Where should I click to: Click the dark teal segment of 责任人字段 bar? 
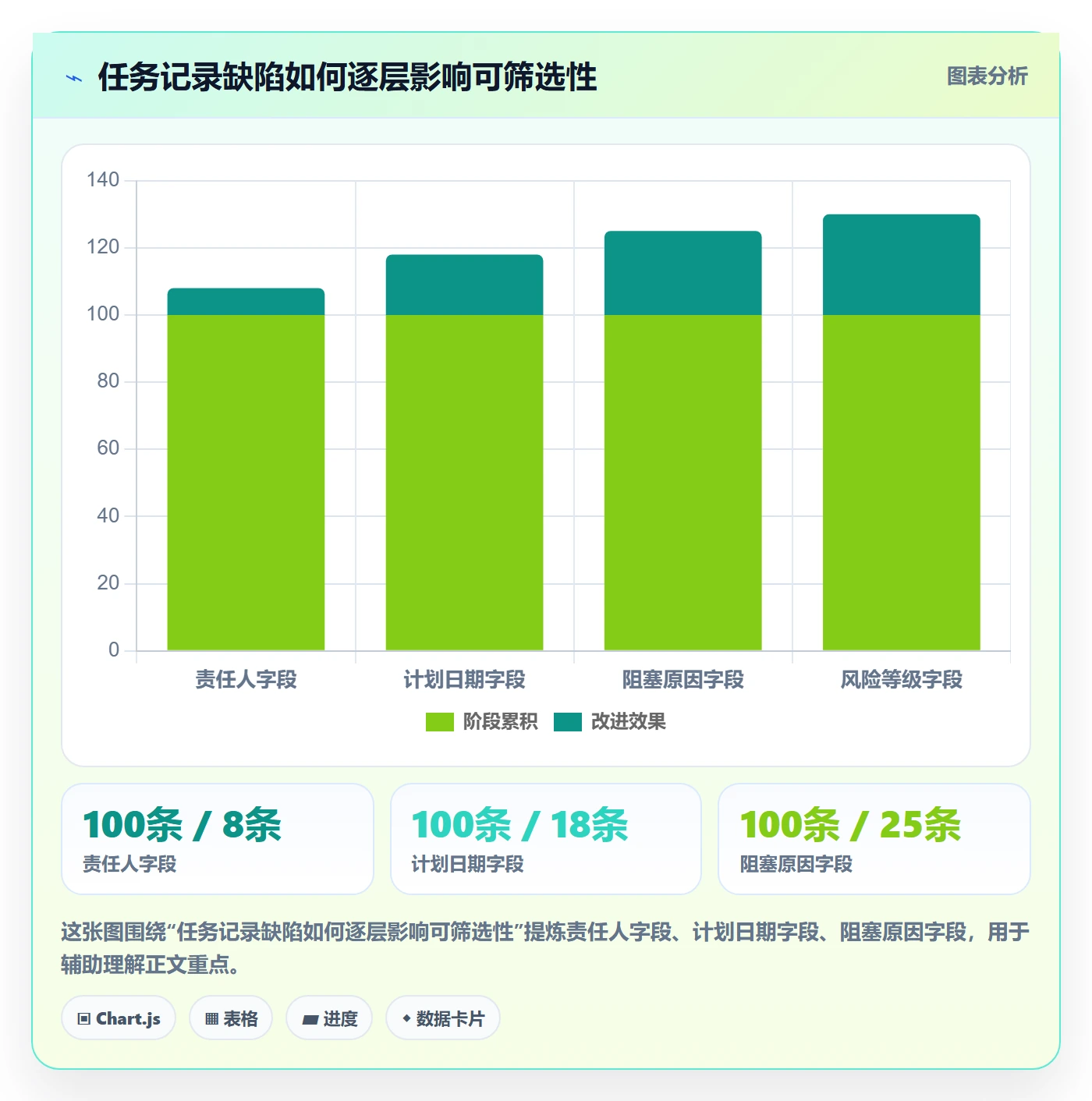(x=246, y=302)
